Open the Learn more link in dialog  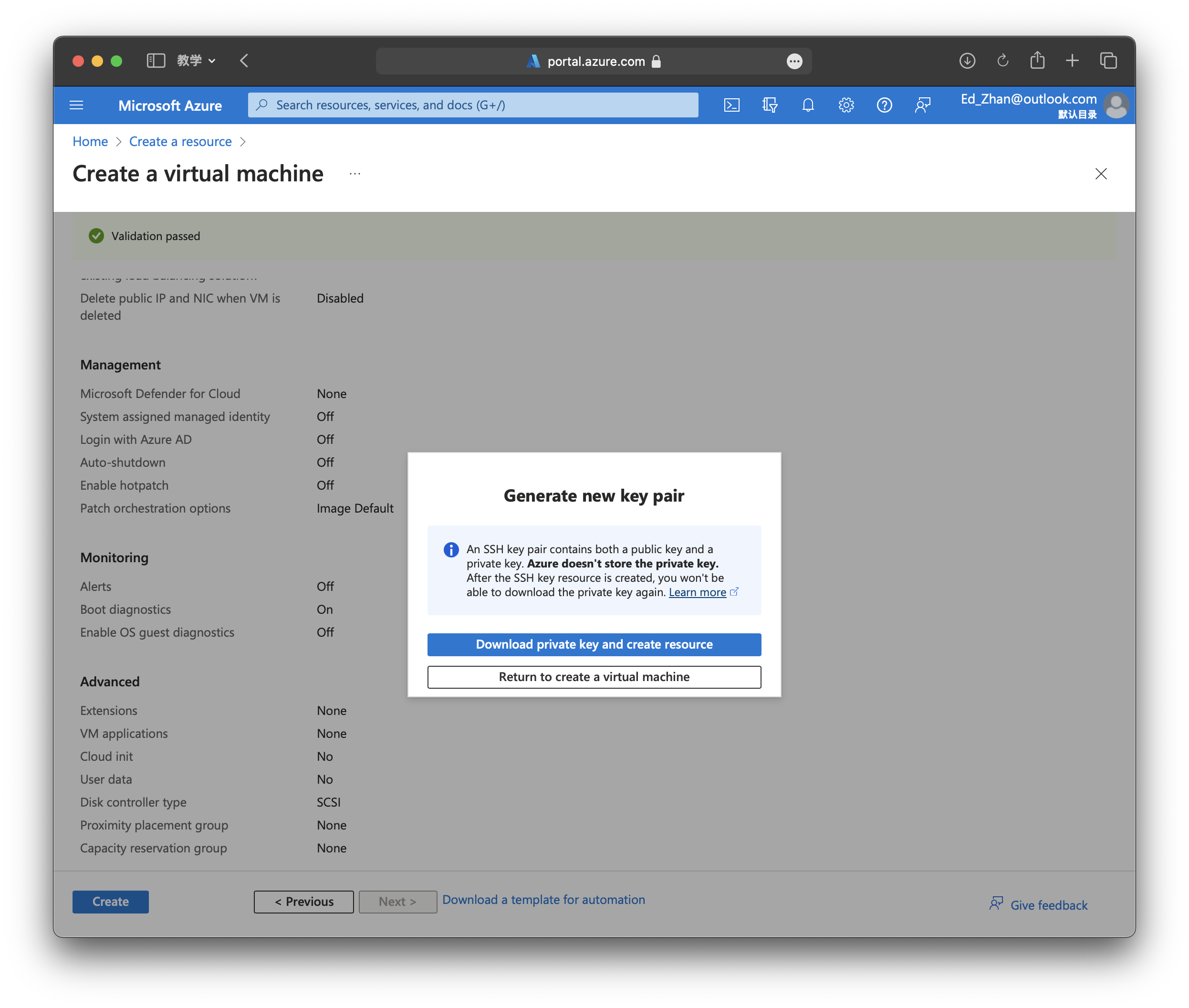click(698, 593)
